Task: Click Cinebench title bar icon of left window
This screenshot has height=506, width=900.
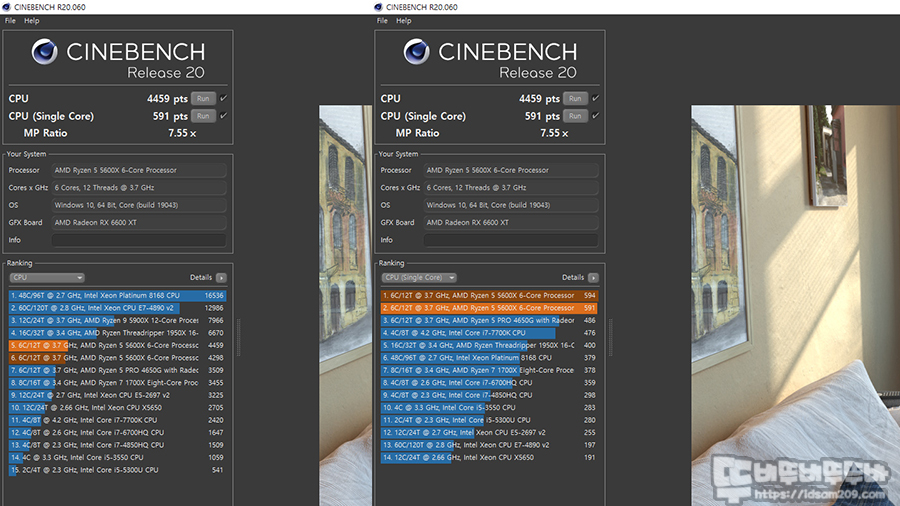Action: [x=6, y=7]
